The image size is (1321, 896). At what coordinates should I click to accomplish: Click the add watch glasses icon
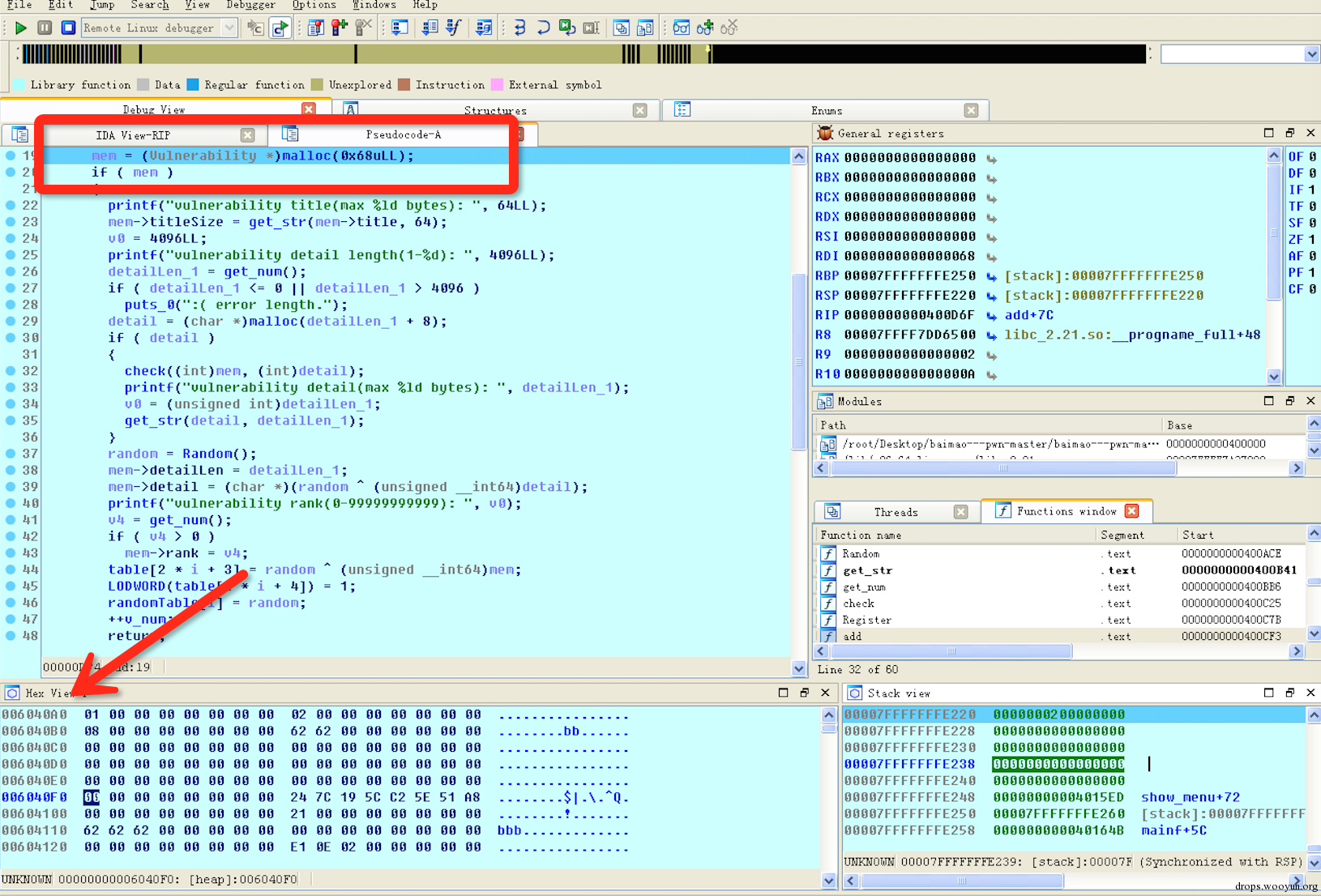coord(705,28)
